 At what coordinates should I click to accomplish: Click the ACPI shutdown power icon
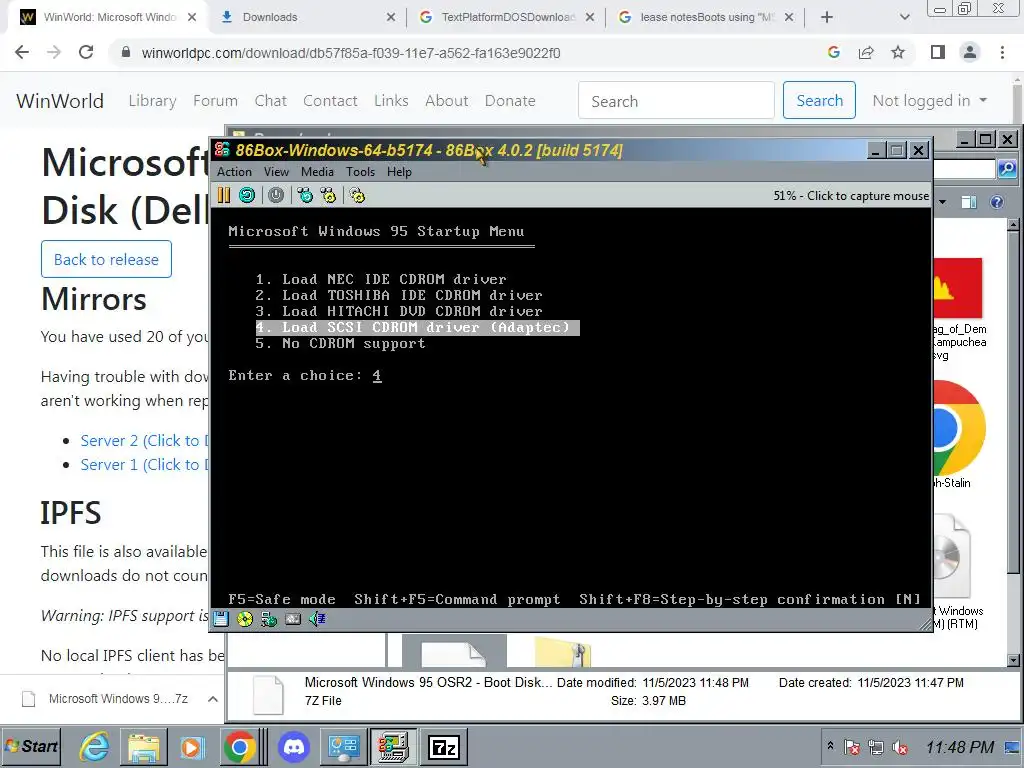tap(276, 195)
